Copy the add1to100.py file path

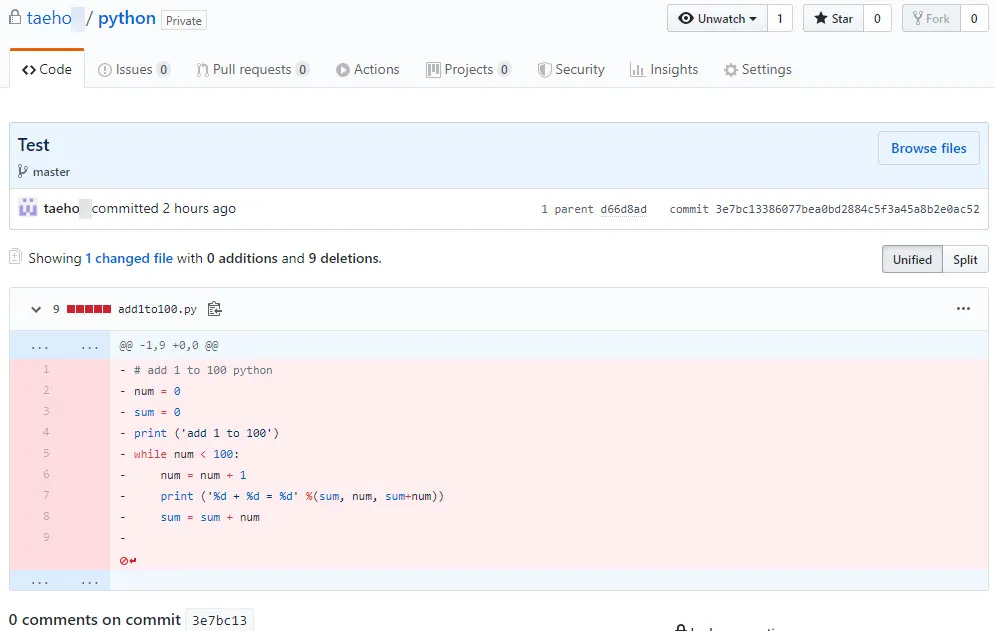click(214, 309)
